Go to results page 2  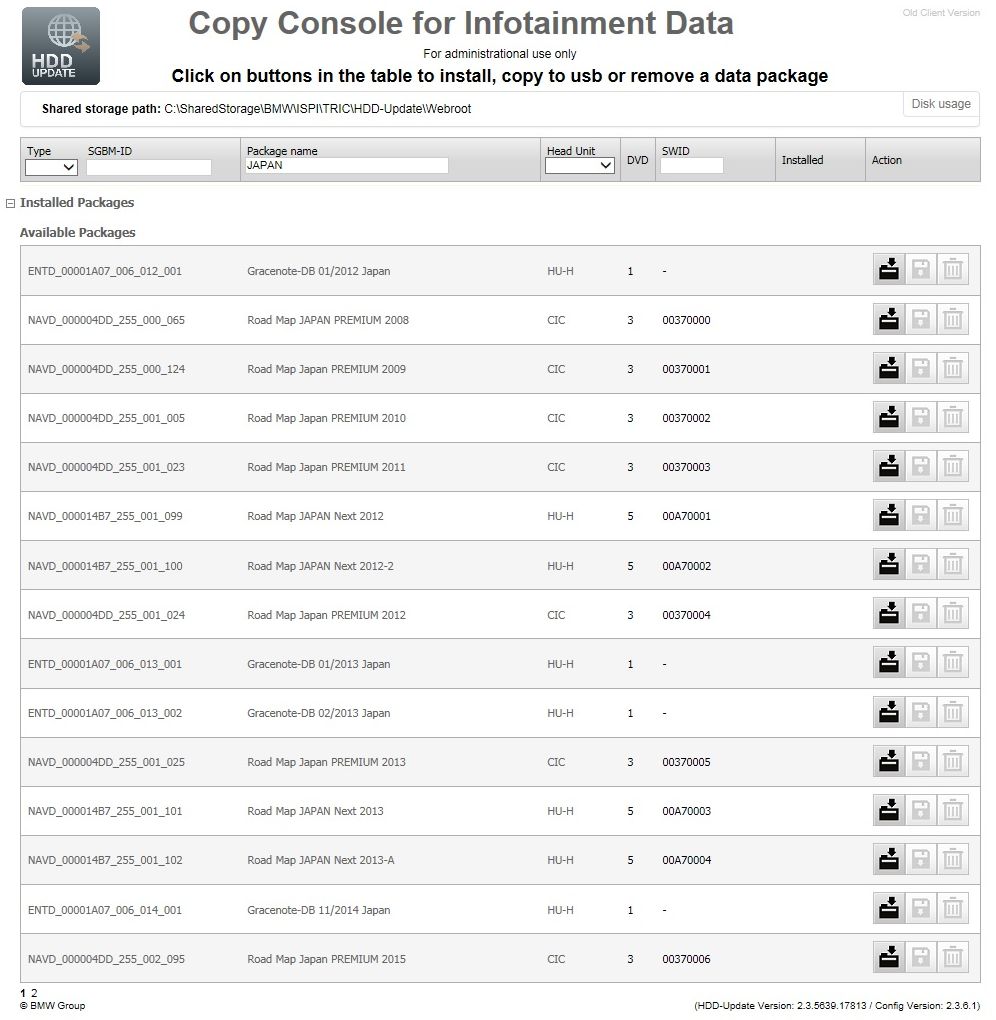tap(34, 993)
